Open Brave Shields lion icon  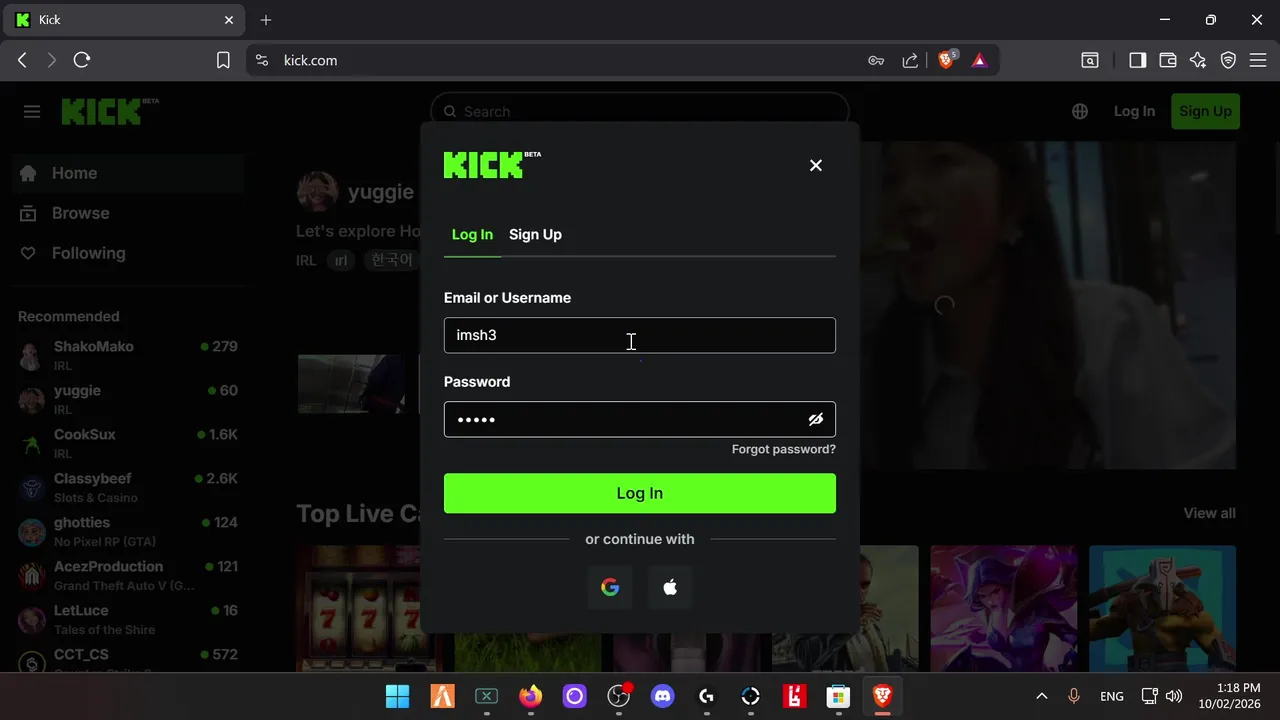(946, 60)
